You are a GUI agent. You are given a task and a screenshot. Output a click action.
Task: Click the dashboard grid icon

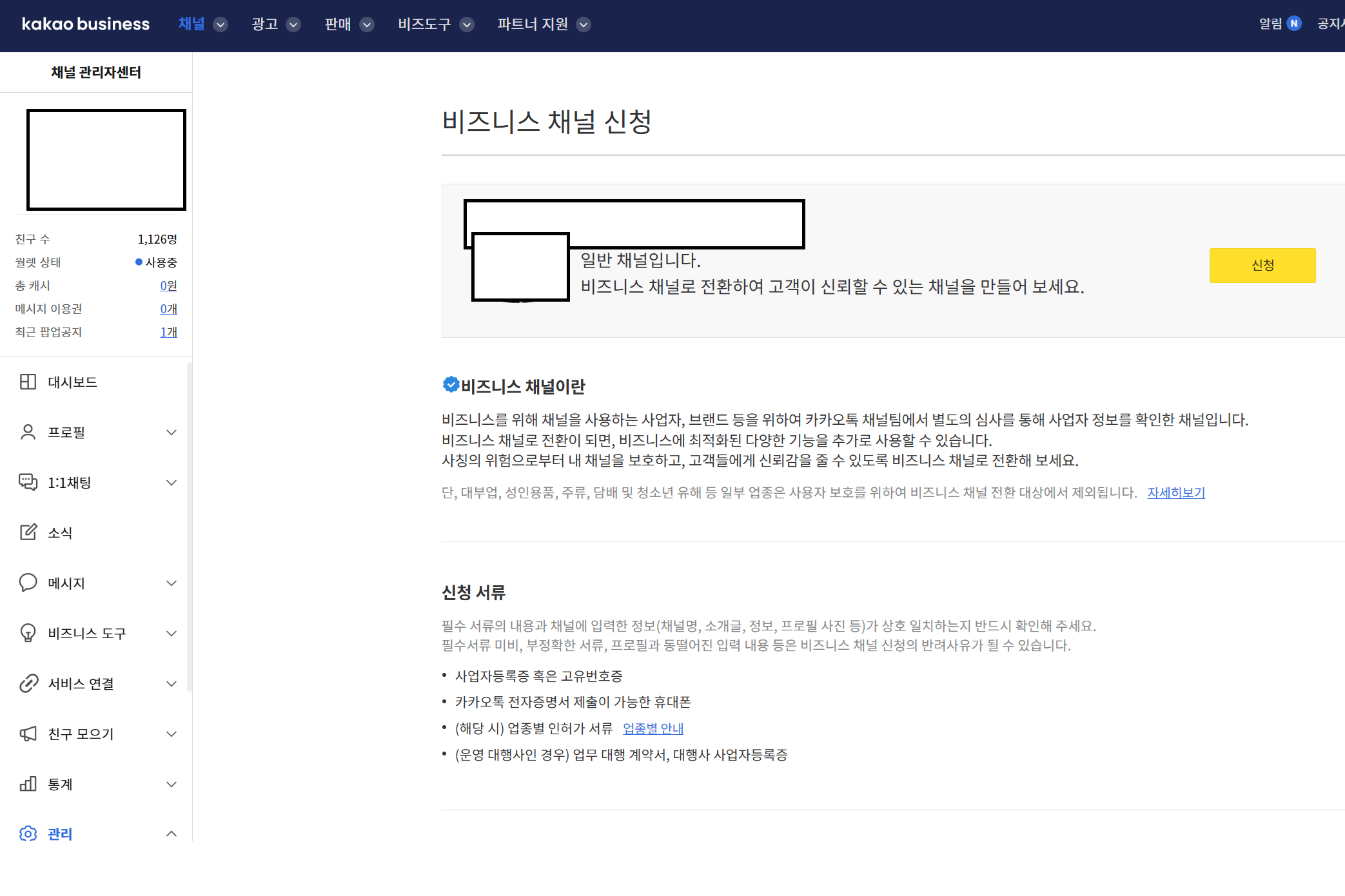pos(28,382)
